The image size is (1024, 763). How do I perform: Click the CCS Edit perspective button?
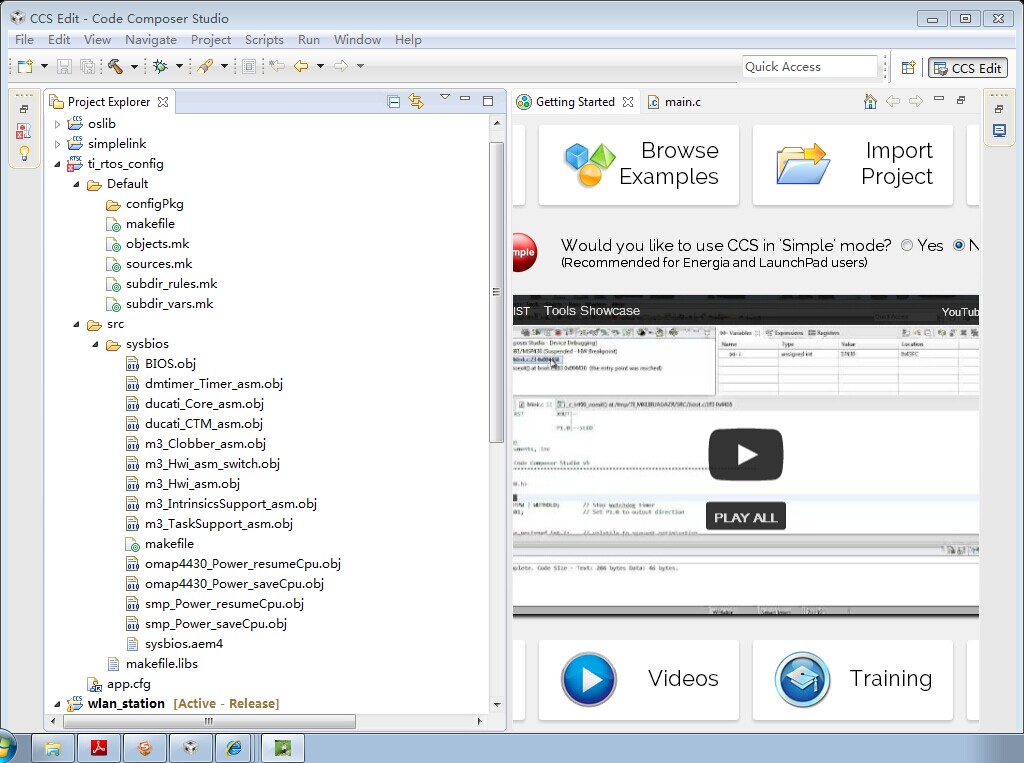coord(968,68)
